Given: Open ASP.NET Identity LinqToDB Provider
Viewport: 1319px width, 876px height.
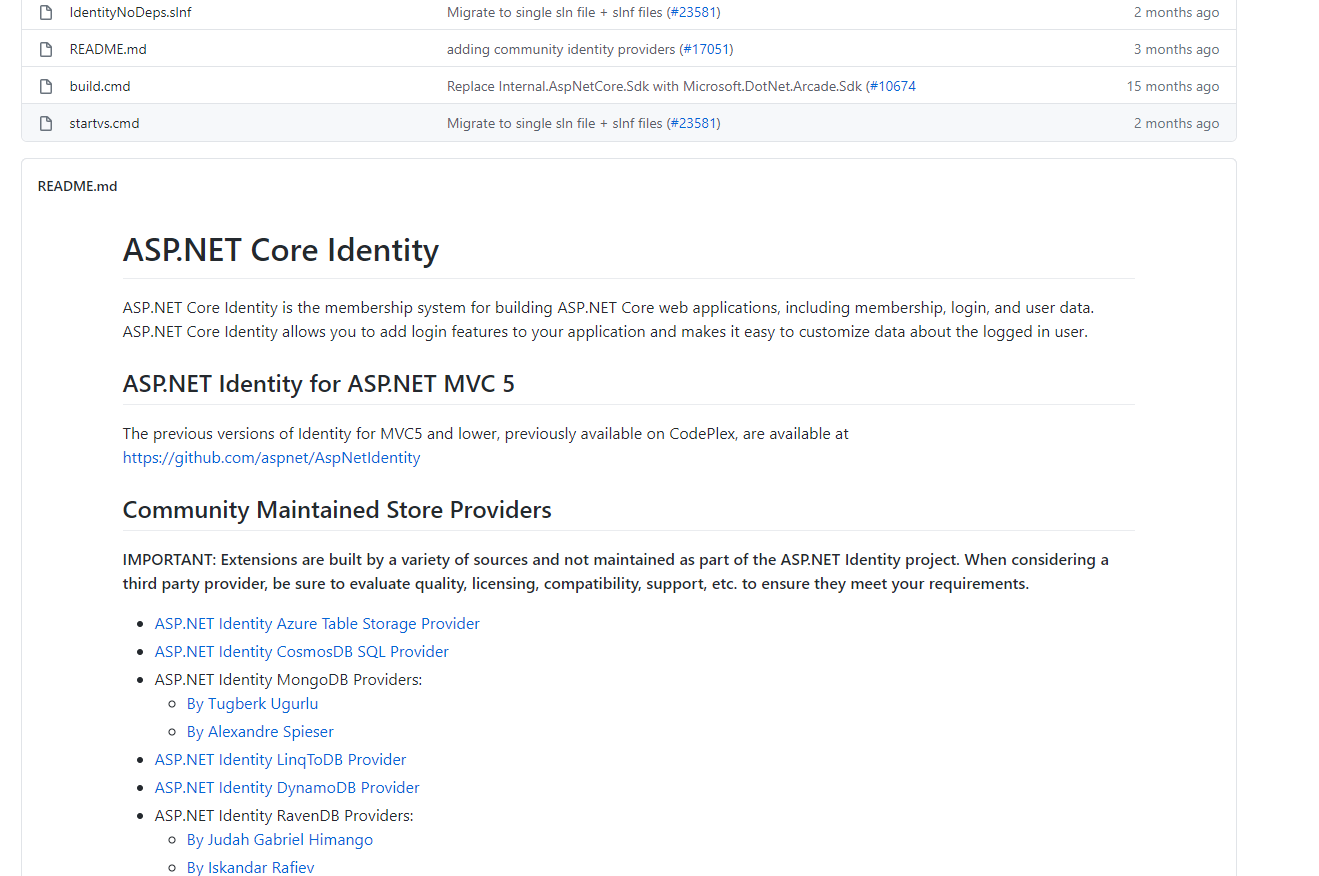Looking at the screenshot, I should [280, 760].
